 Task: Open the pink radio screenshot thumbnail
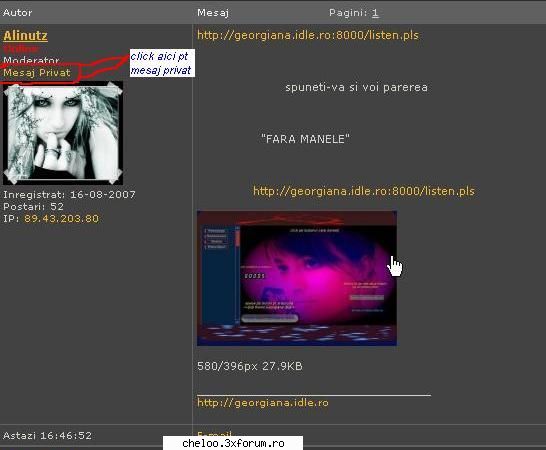[297, 278]
